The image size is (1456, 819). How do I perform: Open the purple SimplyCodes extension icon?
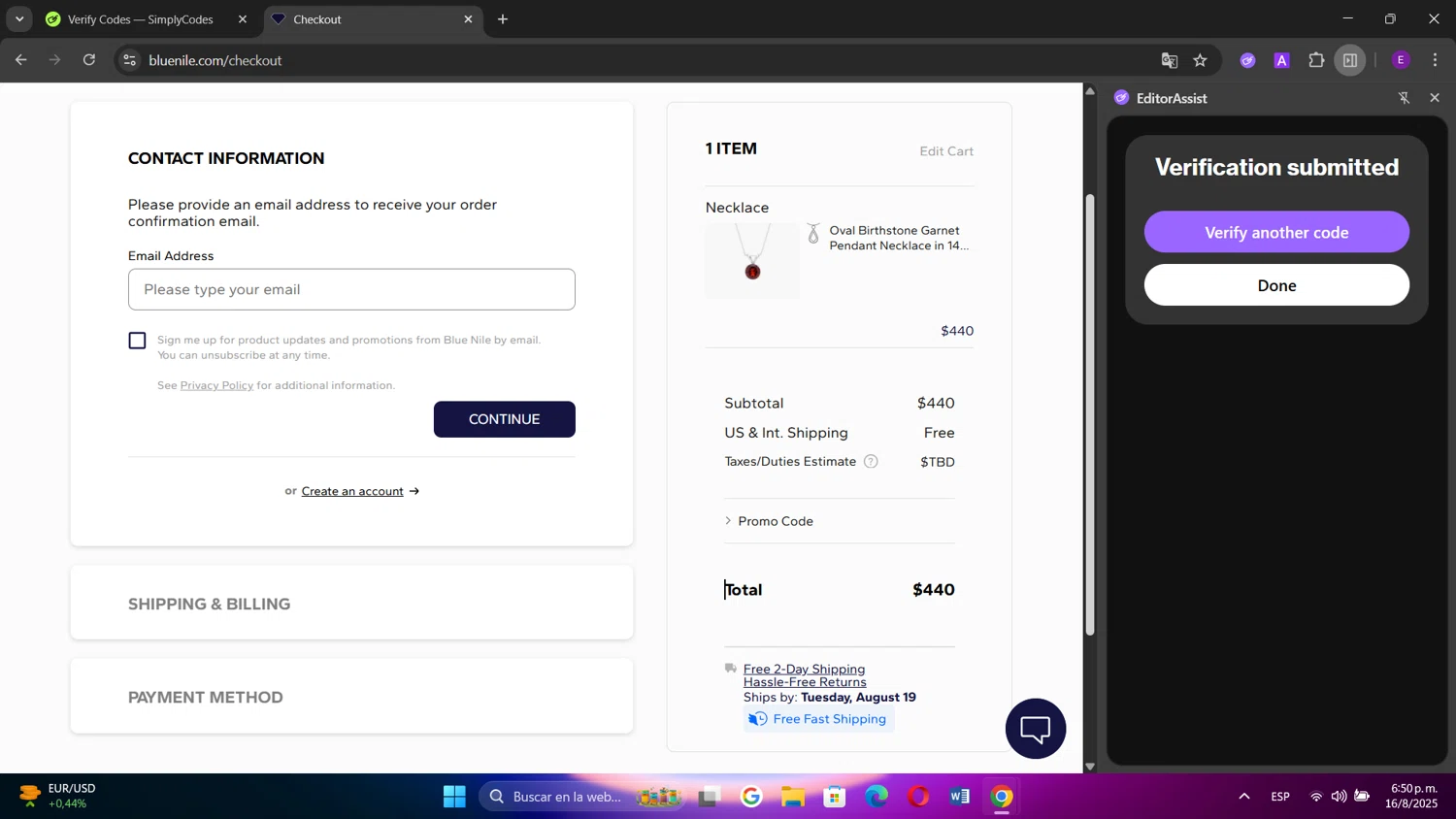(x=1247, y=60)
